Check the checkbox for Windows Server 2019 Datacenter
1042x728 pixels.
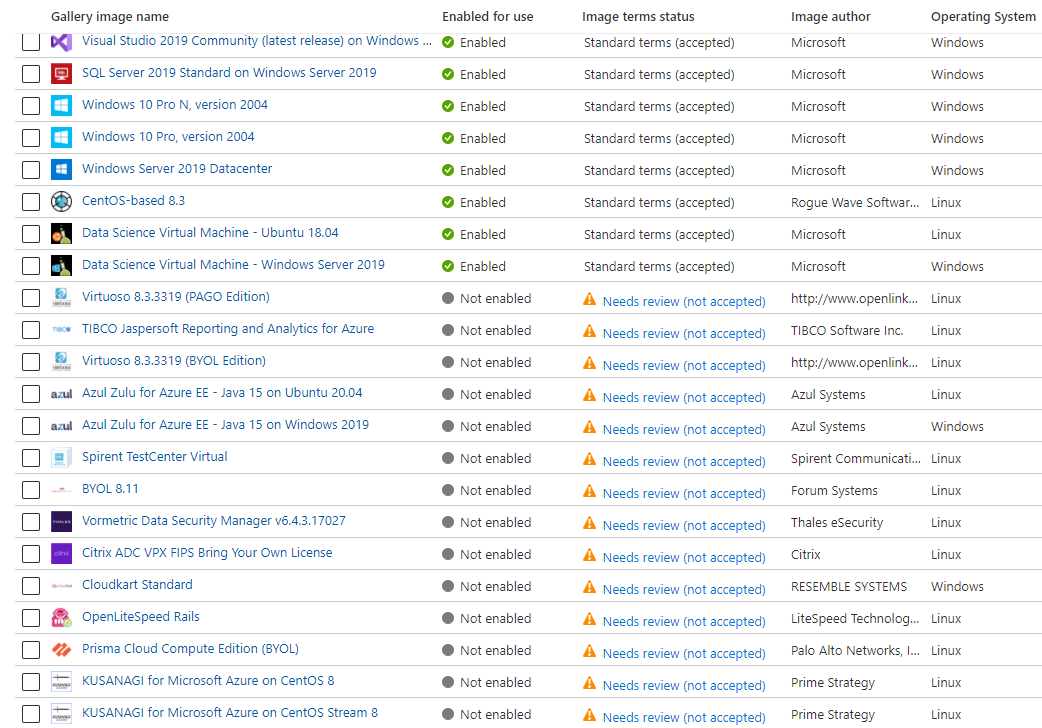pos(30,169)
